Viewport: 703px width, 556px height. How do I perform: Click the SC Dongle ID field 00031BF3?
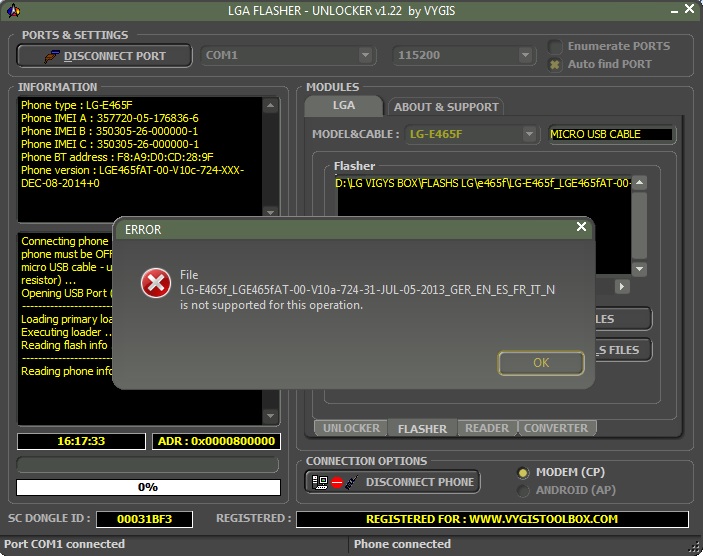coord(144,519)
